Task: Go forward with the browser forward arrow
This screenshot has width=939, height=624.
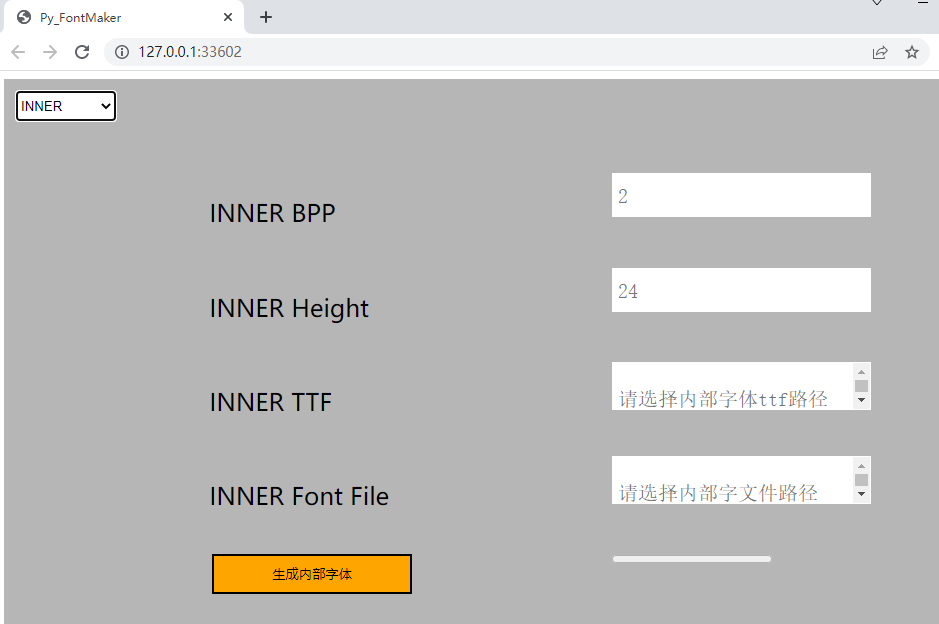Action: [50, 52]
